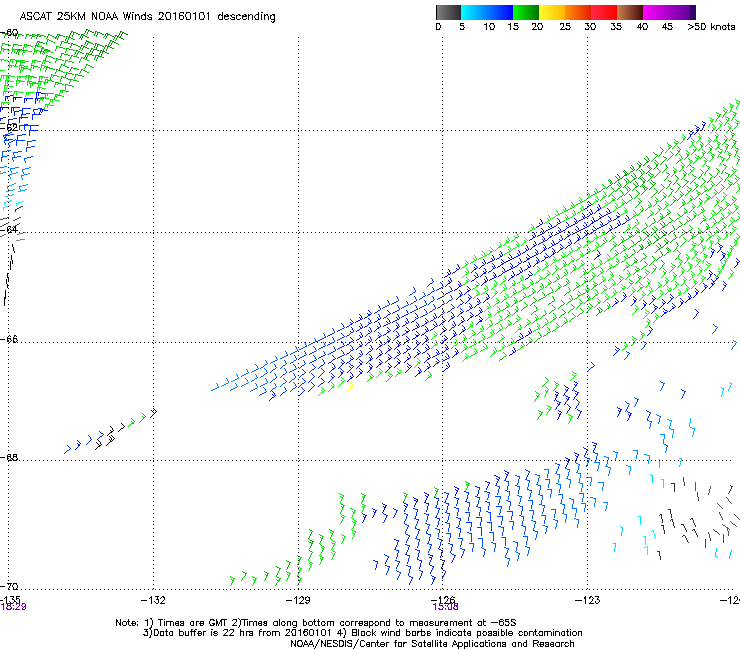Click the '0' label under the color scale
The width and height of the screenshot is (740, 650).
[438, 26]
